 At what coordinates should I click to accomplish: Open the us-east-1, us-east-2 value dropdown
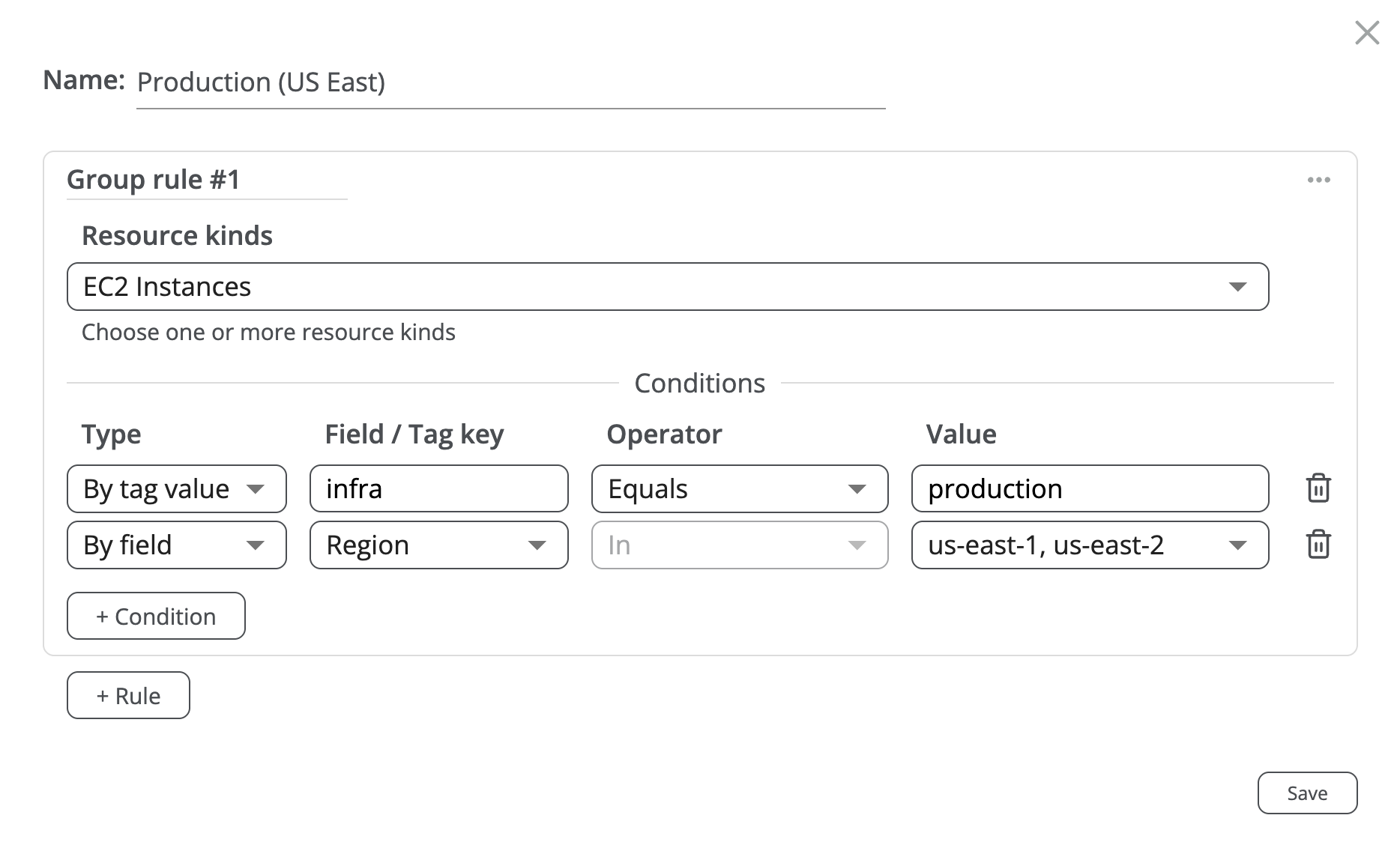(1089, 545)
